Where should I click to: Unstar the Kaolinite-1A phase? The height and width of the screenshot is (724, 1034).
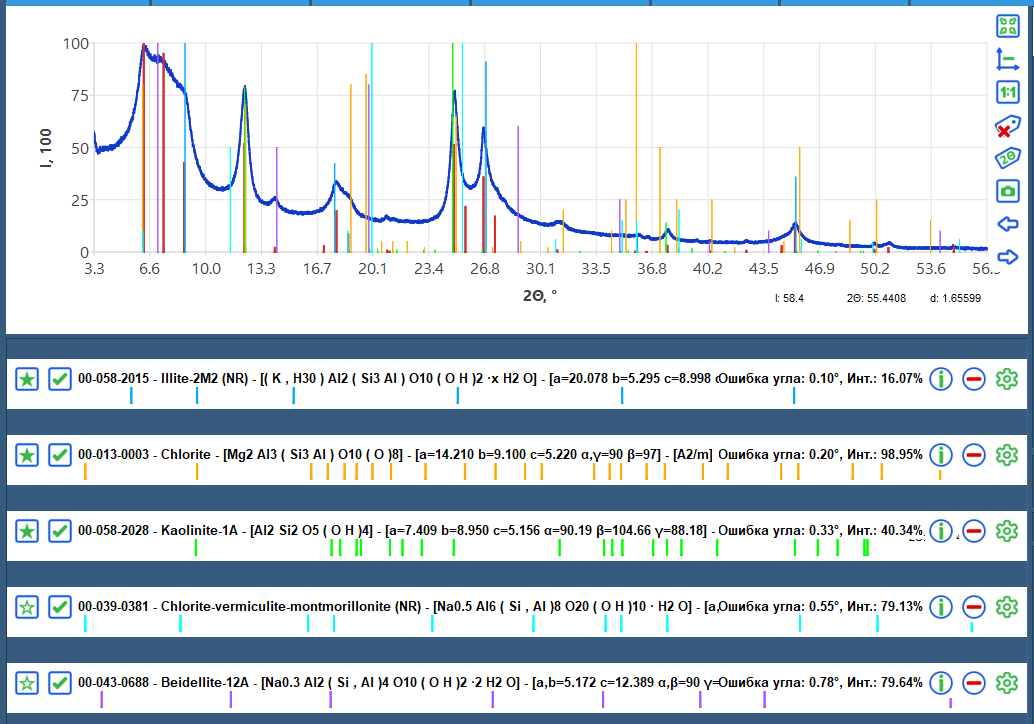point(28,530)
